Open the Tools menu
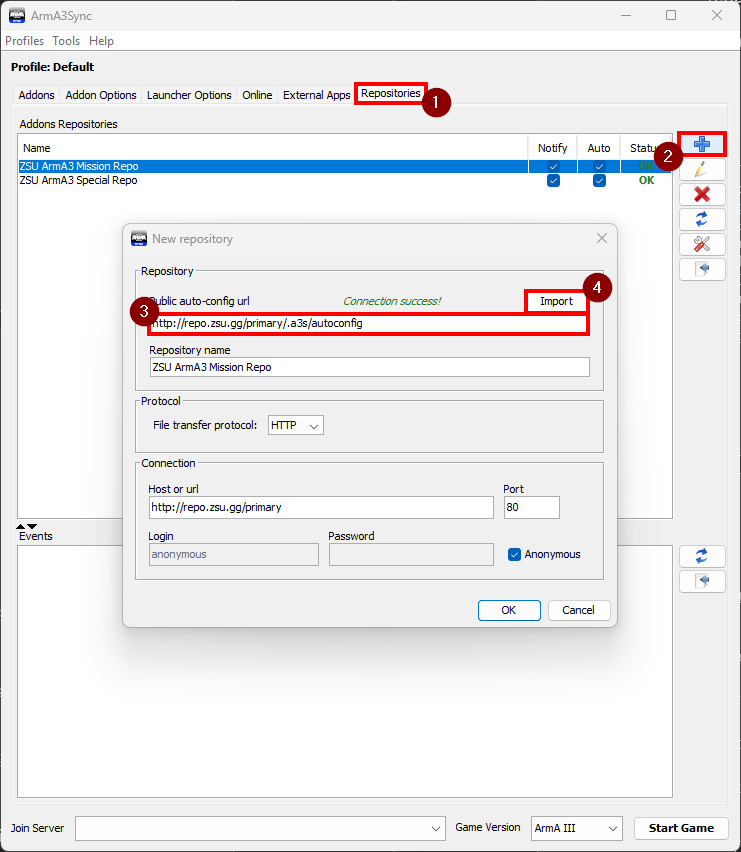Image resolution: width=741 pixels, height=852 pixels. point(66,41)
